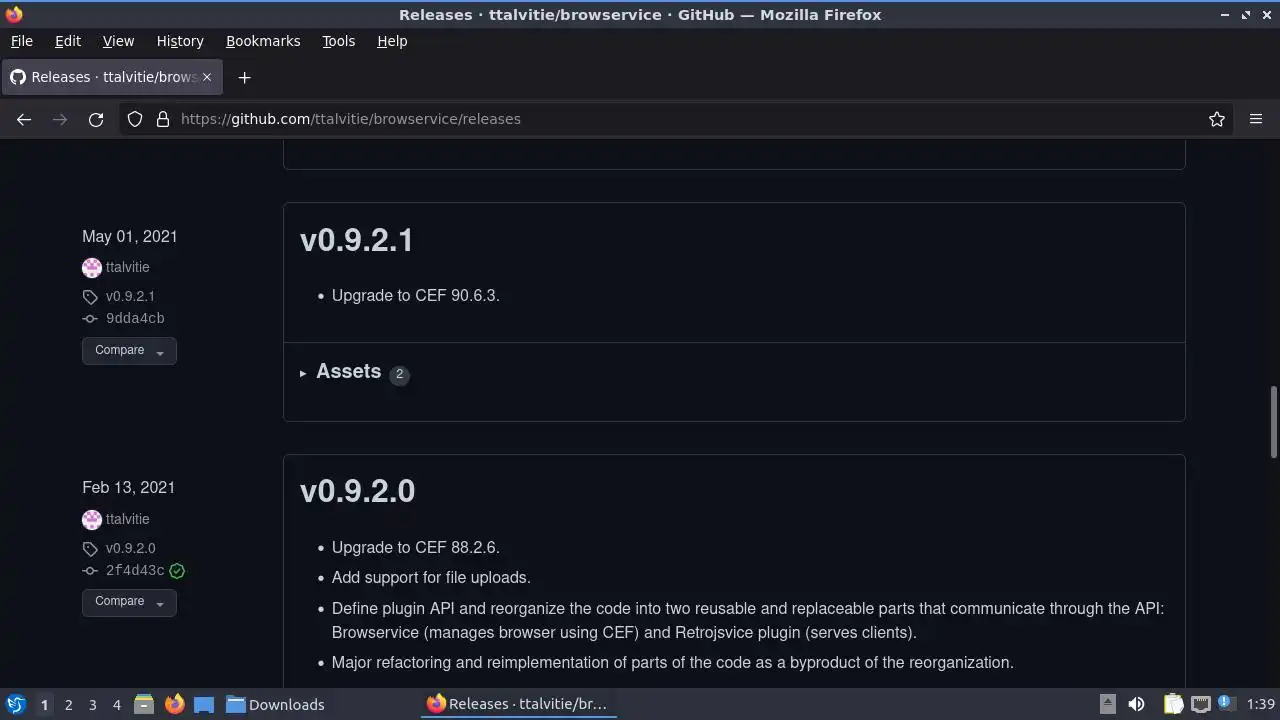1280x720 pixels.
Task: Click the blue show desktop icon
Action: [x=204, y=704]
